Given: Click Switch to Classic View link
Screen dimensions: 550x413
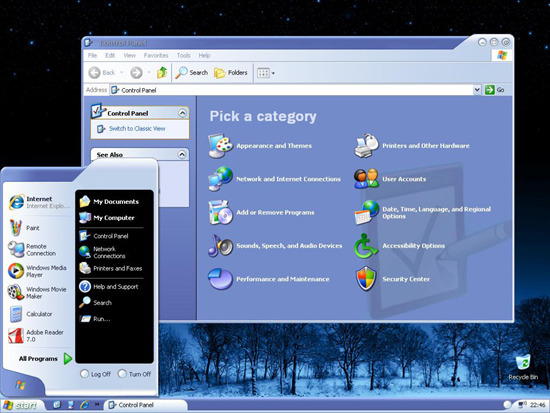Looking at the screenshot, I should tap(137, 128).
